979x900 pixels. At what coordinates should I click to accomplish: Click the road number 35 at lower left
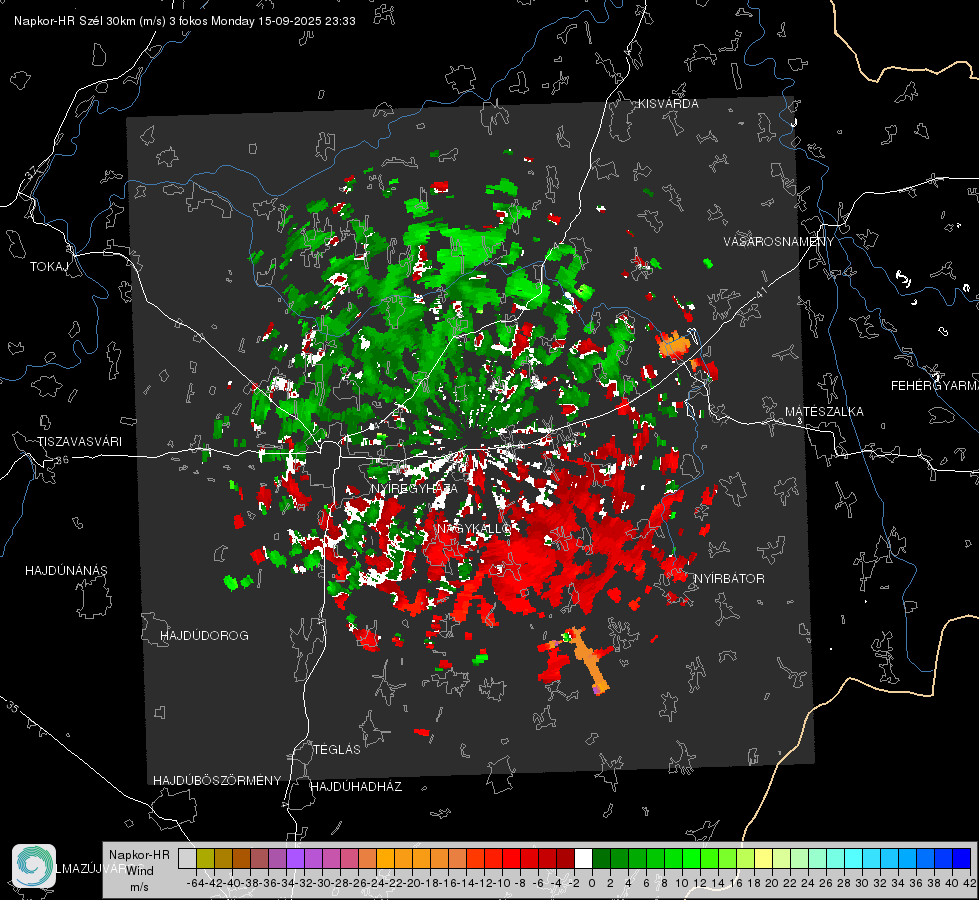13,708
